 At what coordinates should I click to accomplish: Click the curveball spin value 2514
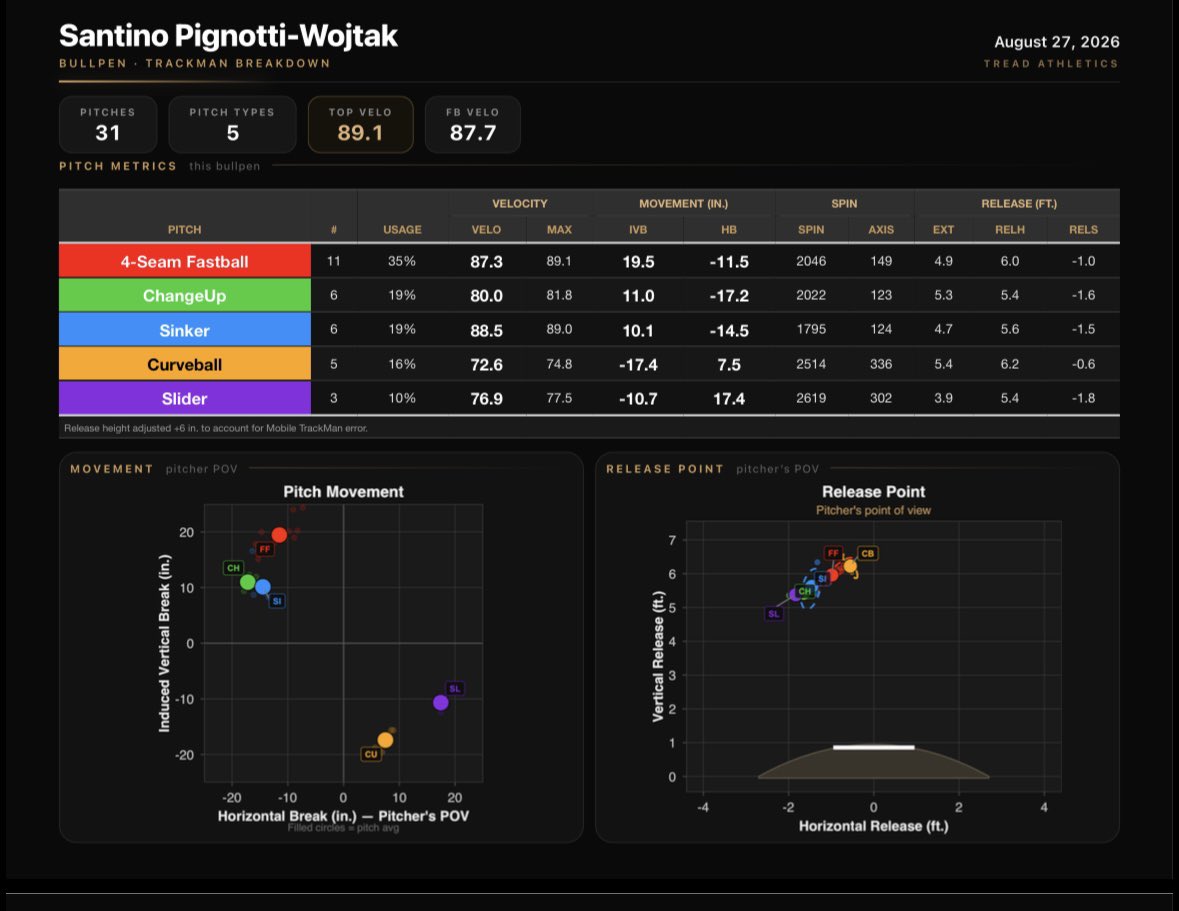tap(811, 364)
